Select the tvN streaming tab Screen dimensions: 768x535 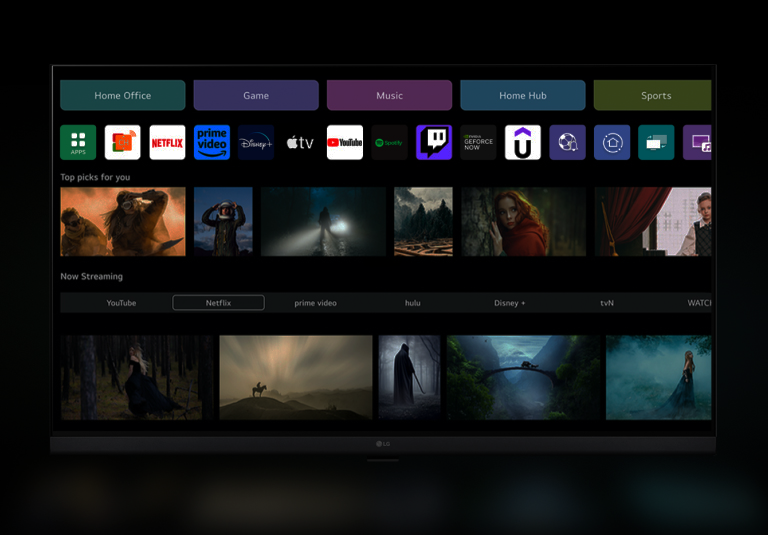pos(606,303)
